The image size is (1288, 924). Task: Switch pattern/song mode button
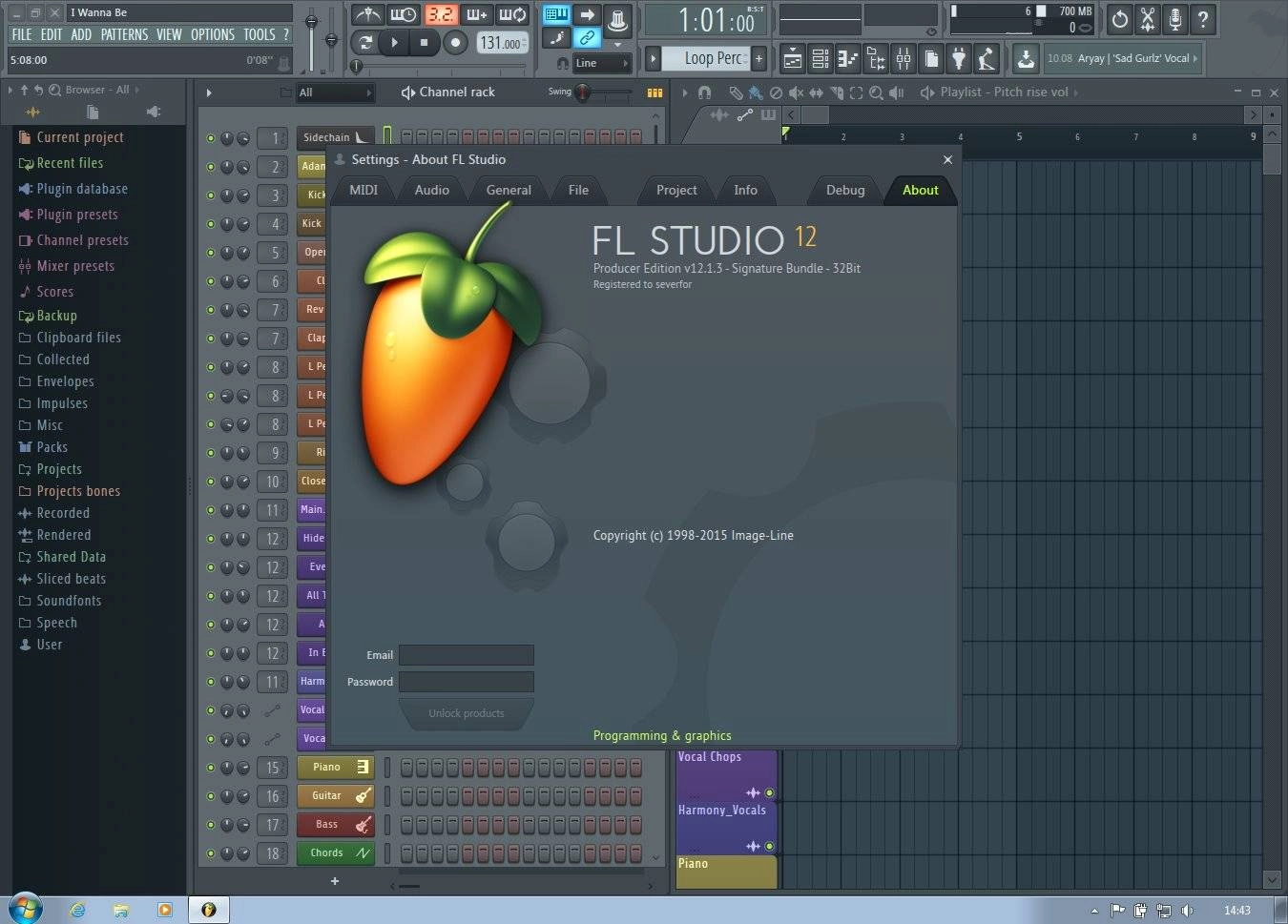click(x=365, y=42)
